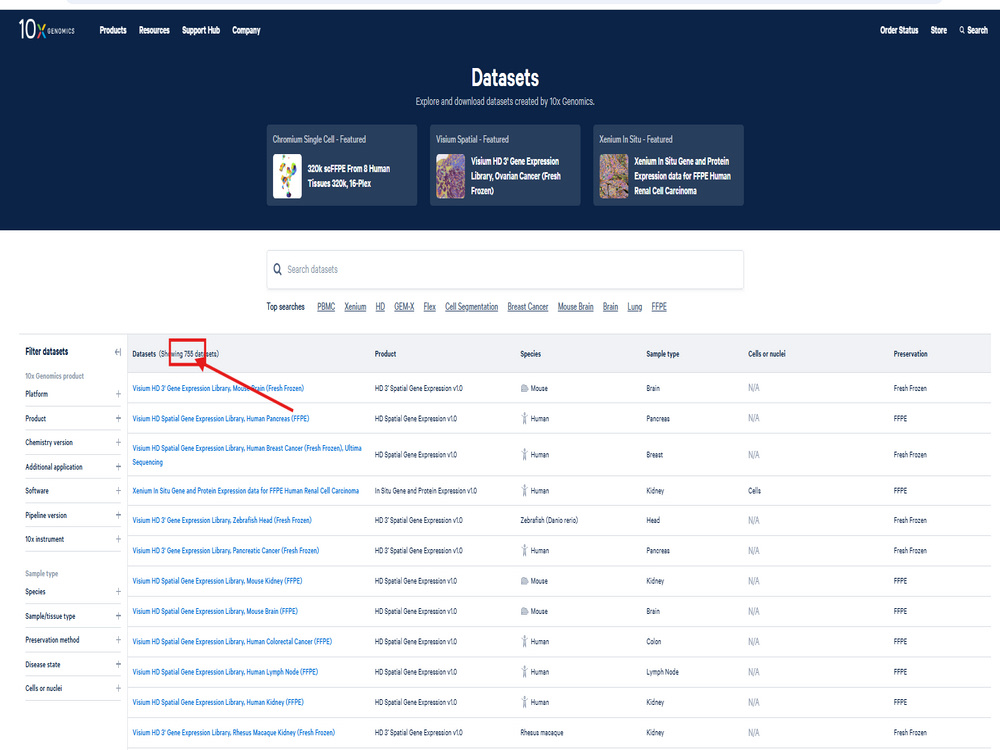Go to Order Status

pyautogui.click(x=899, y=30)
